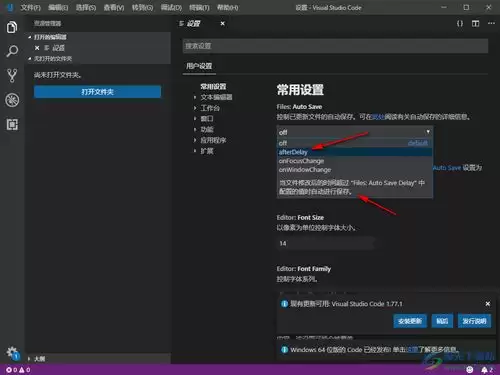This screenshot has height=375, width=500.
Task: Select 常用设置 in settings tree
Action: pyautogui.click(x=213, y=86)
